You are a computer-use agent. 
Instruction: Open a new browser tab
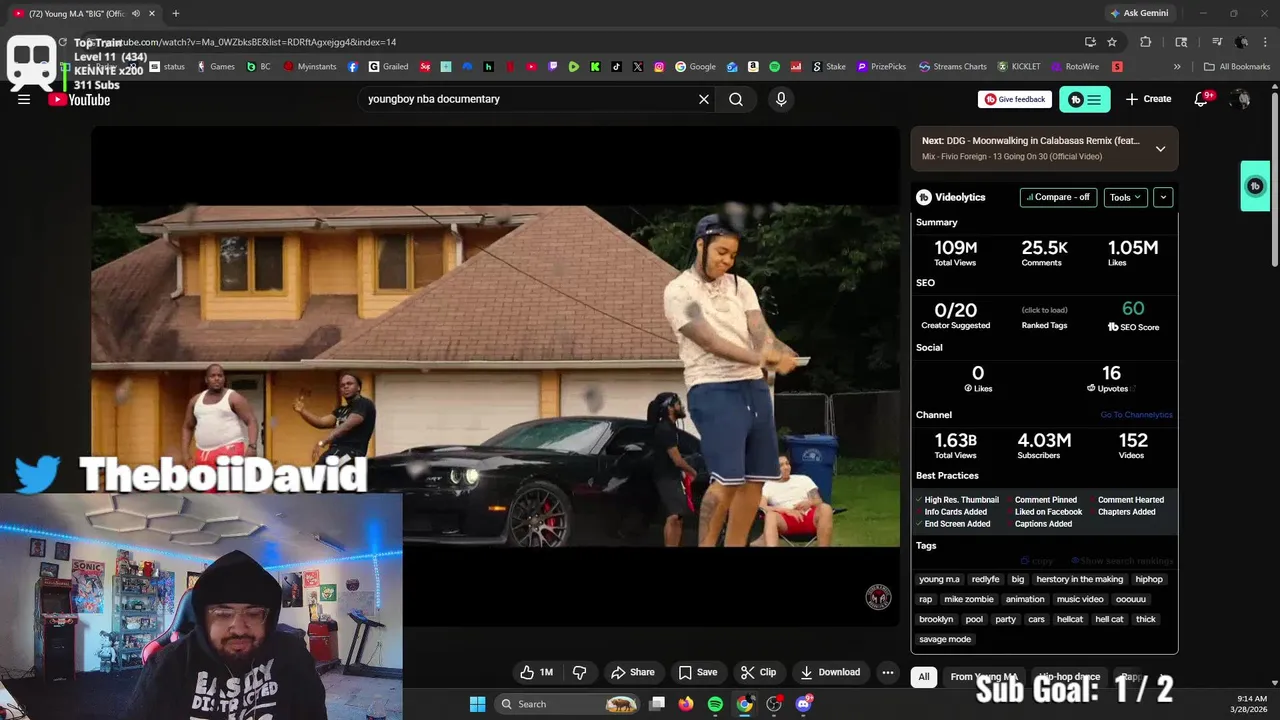176,14
